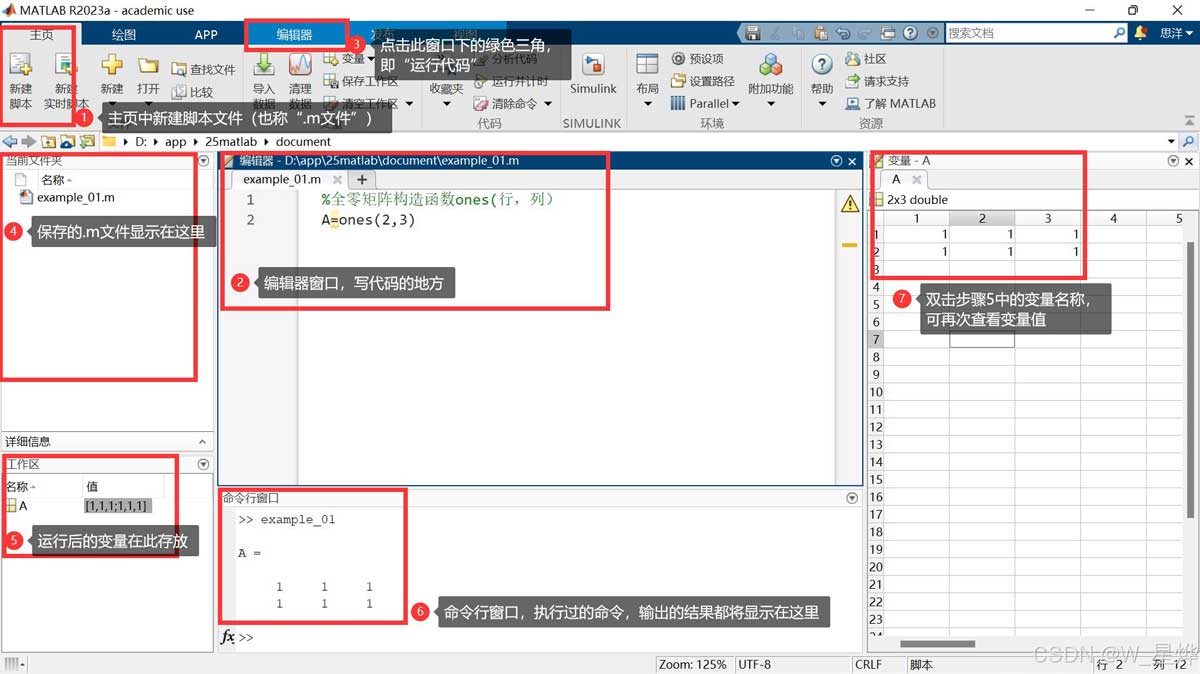Click the 布局 layout icon
This screenshot has height=674, width=1200.
coord(647,65)
